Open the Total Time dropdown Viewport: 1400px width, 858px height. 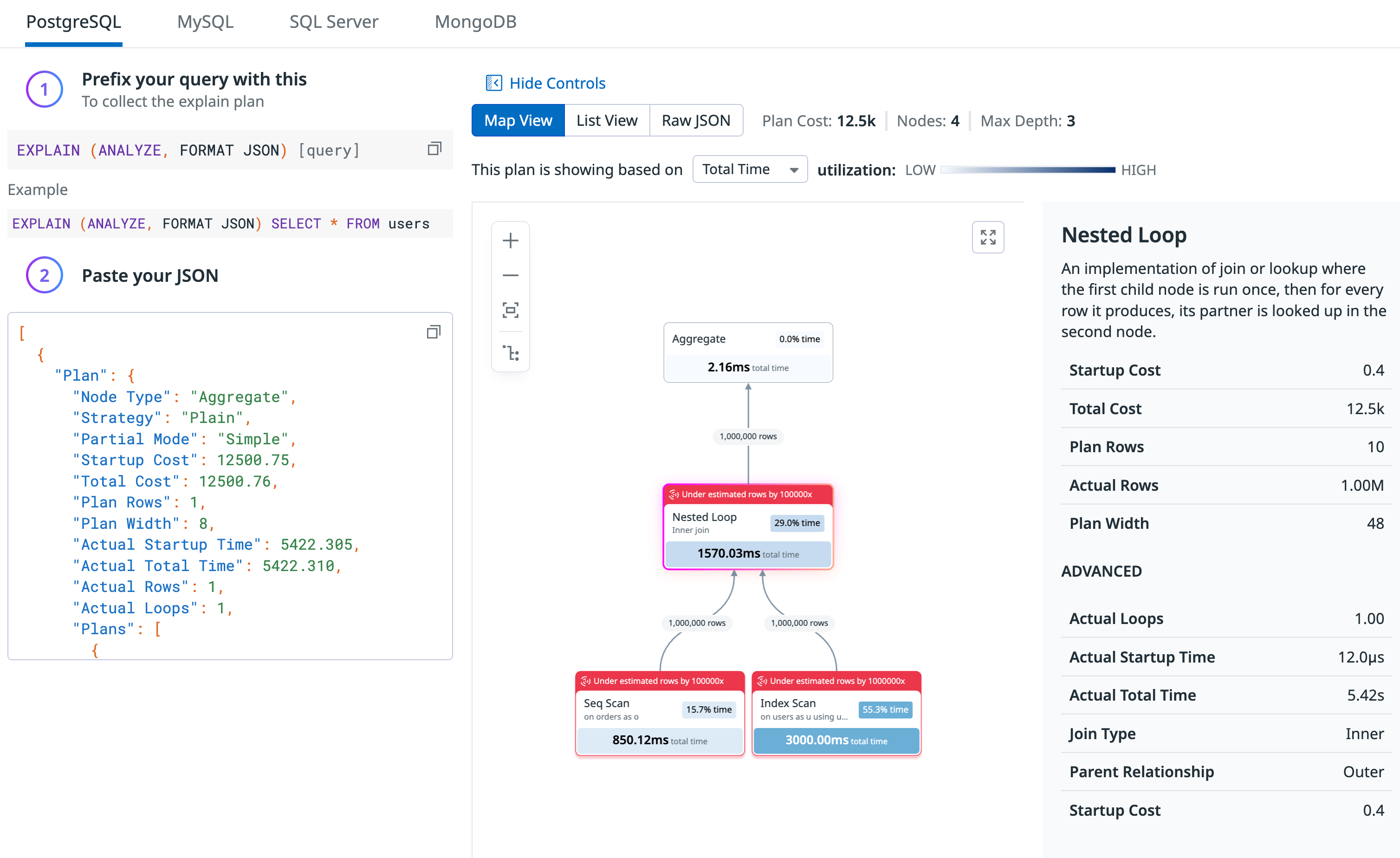click(x=749, y=169)
